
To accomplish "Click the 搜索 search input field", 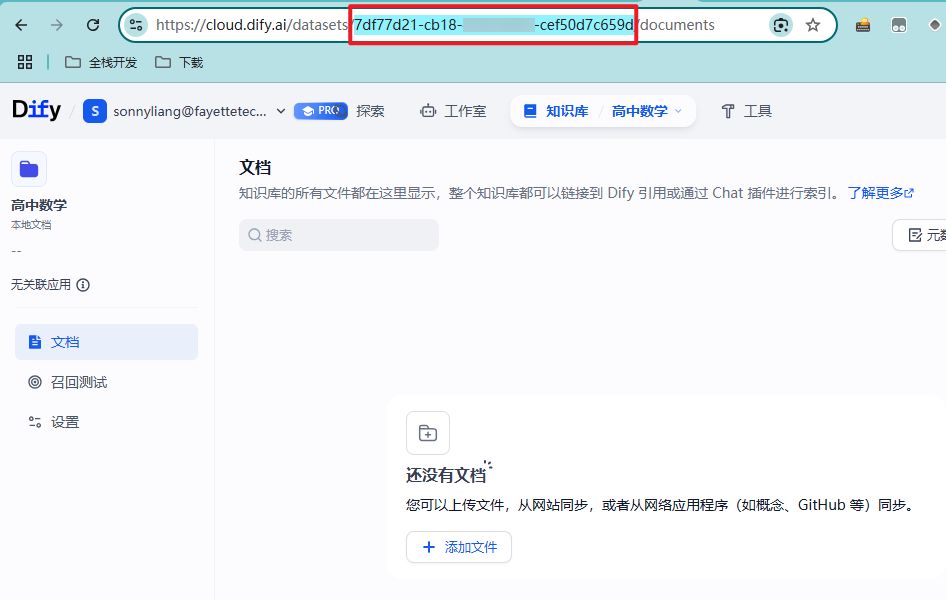I will click(338, 235).
